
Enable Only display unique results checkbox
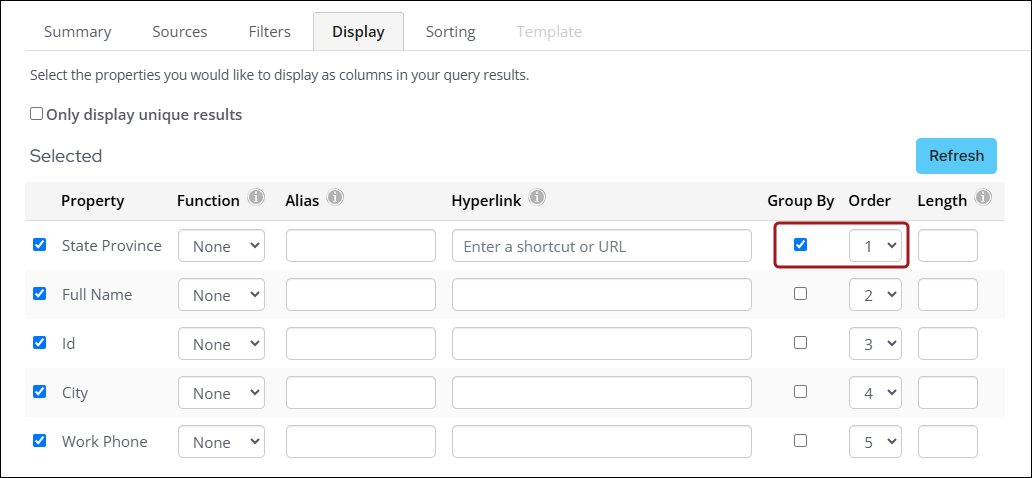tap(37, 114)
